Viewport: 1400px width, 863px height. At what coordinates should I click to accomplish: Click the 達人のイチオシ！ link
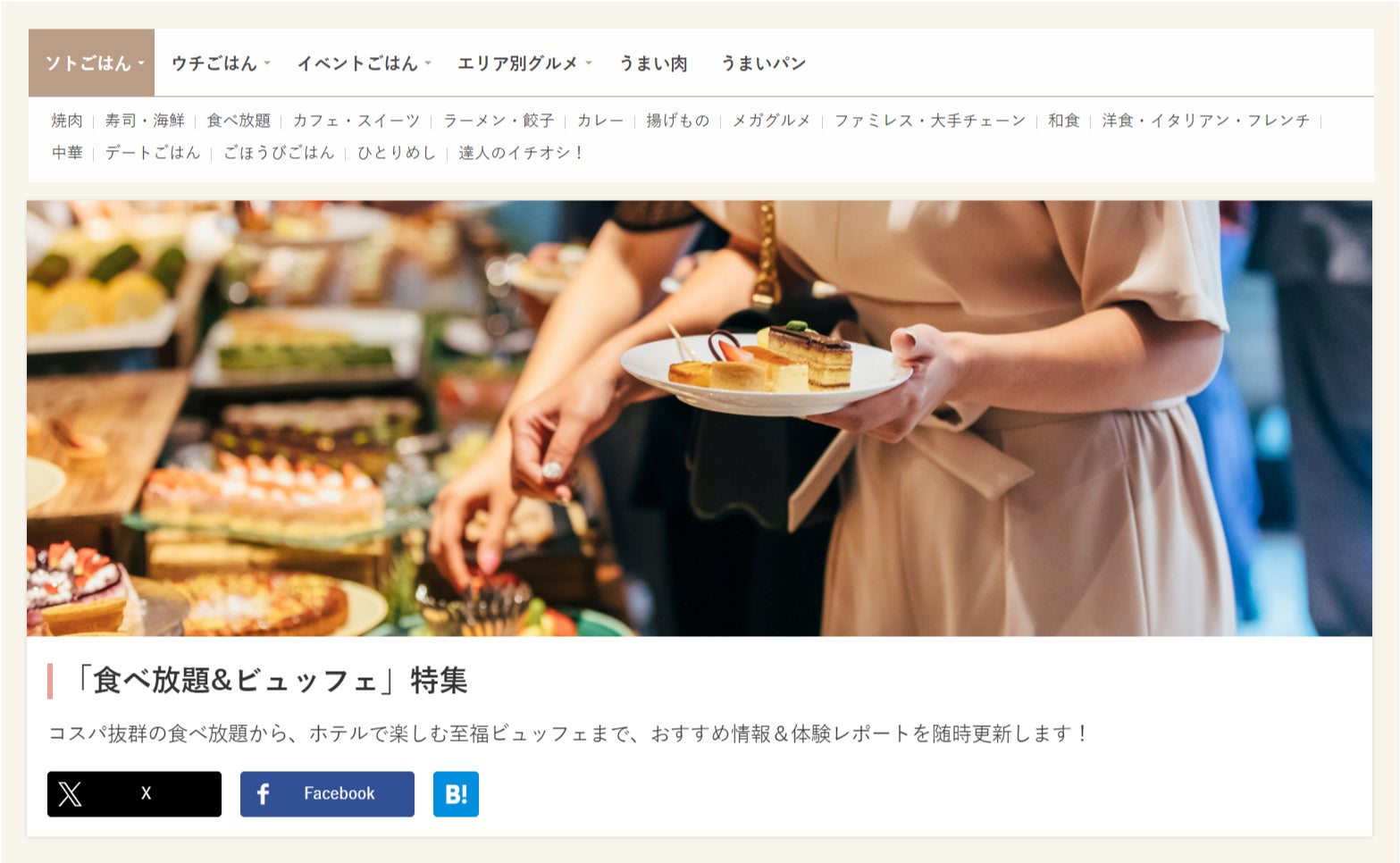(x=522, y=153)
